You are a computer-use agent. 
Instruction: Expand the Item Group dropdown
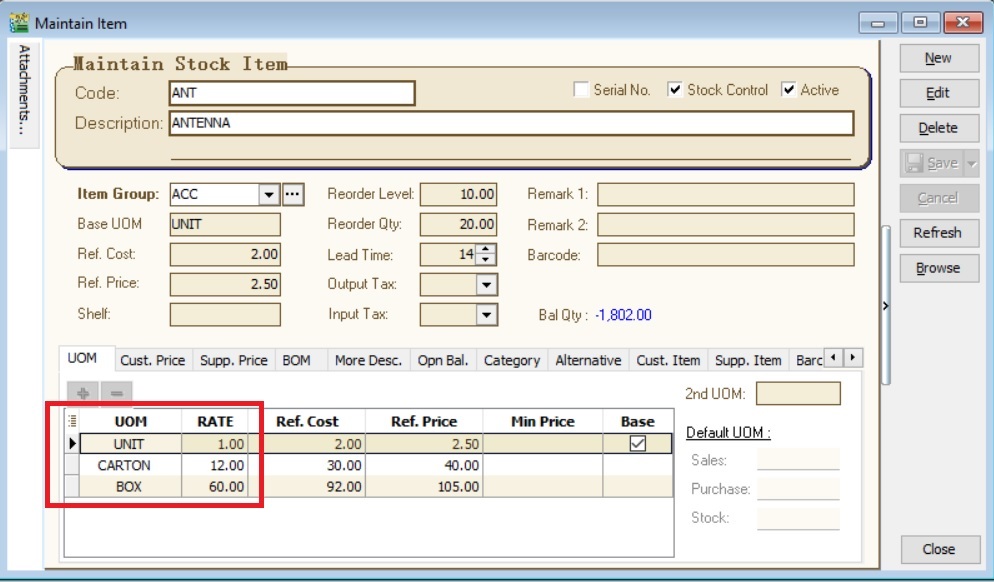click(x=268, y=194)
